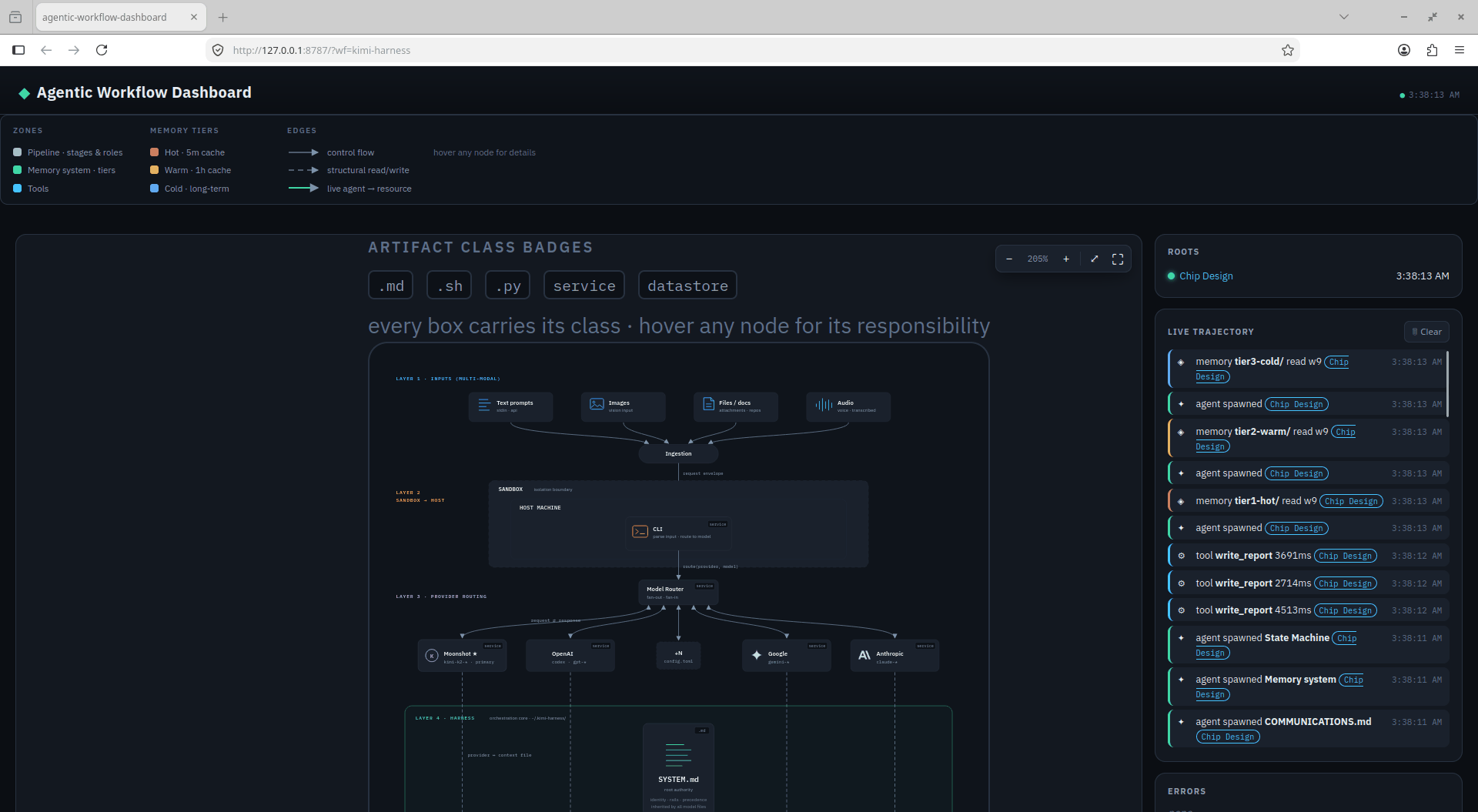
Task: Click the HOST MACHINE label
Action: (x=540, y=508)
